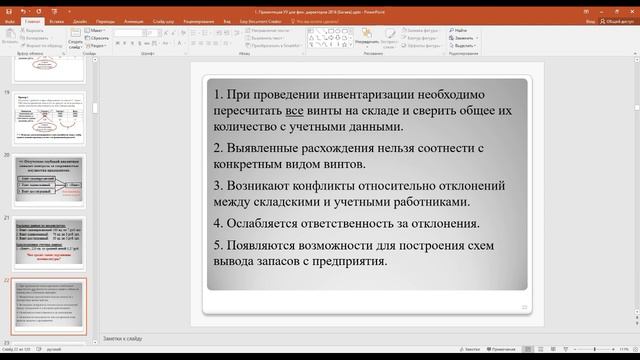Toggle strikethrough formatting
Viewport: 640px width, 360px height.
147,43
